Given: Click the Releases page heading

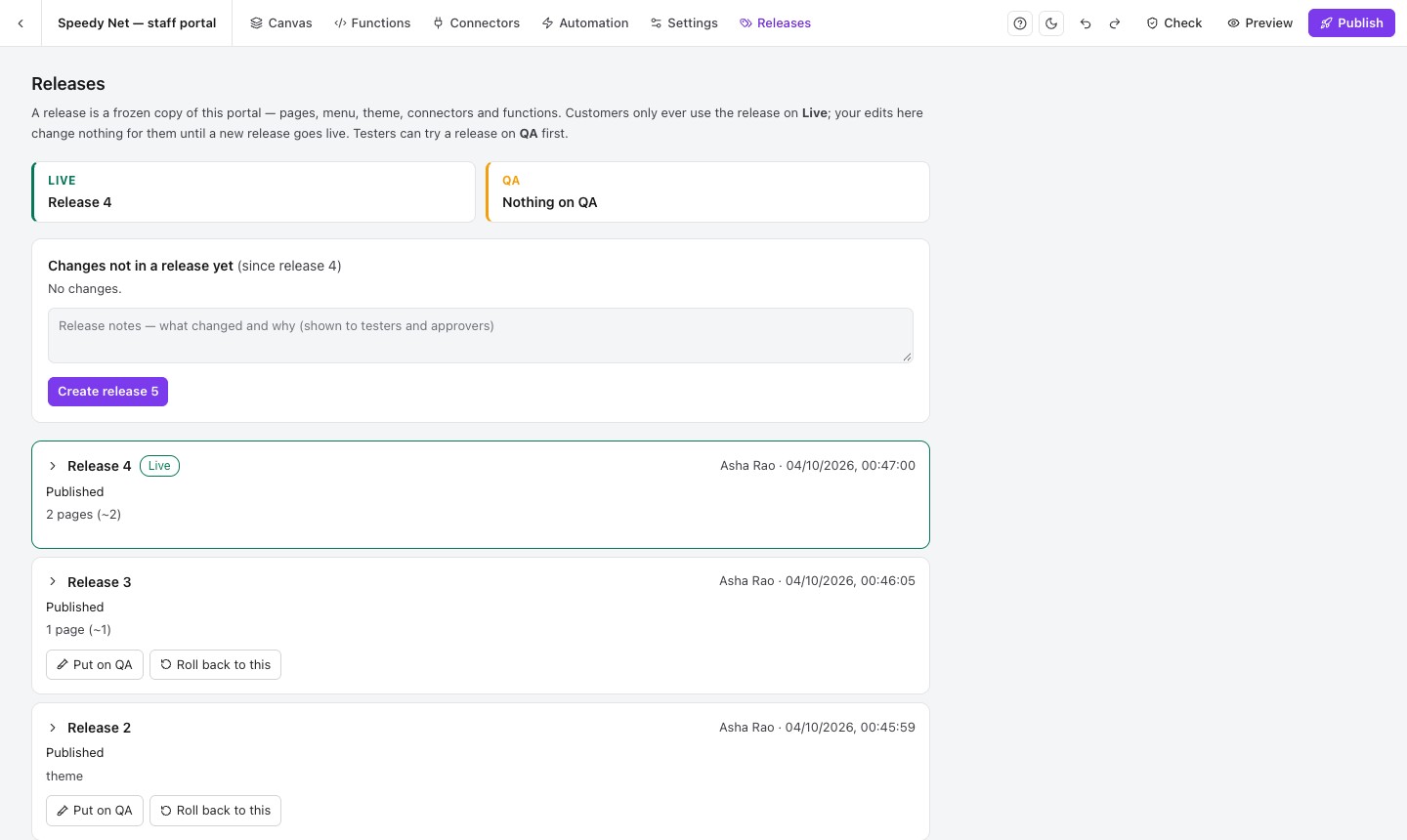Looking at the screenshot, I should click(x=68, y=84).
